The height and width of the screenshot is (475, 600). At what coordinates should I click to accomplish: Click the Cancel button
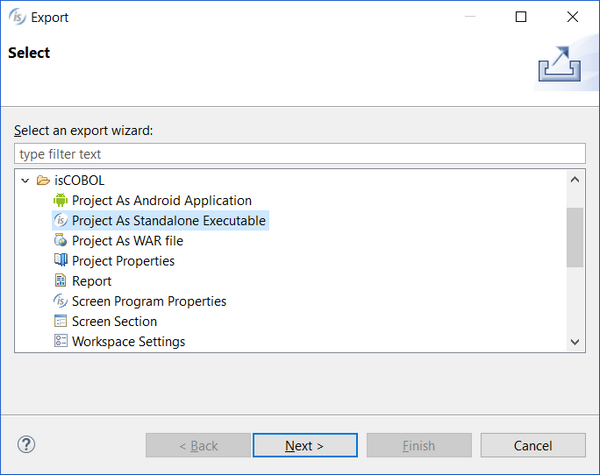click(x=533, y=446)
